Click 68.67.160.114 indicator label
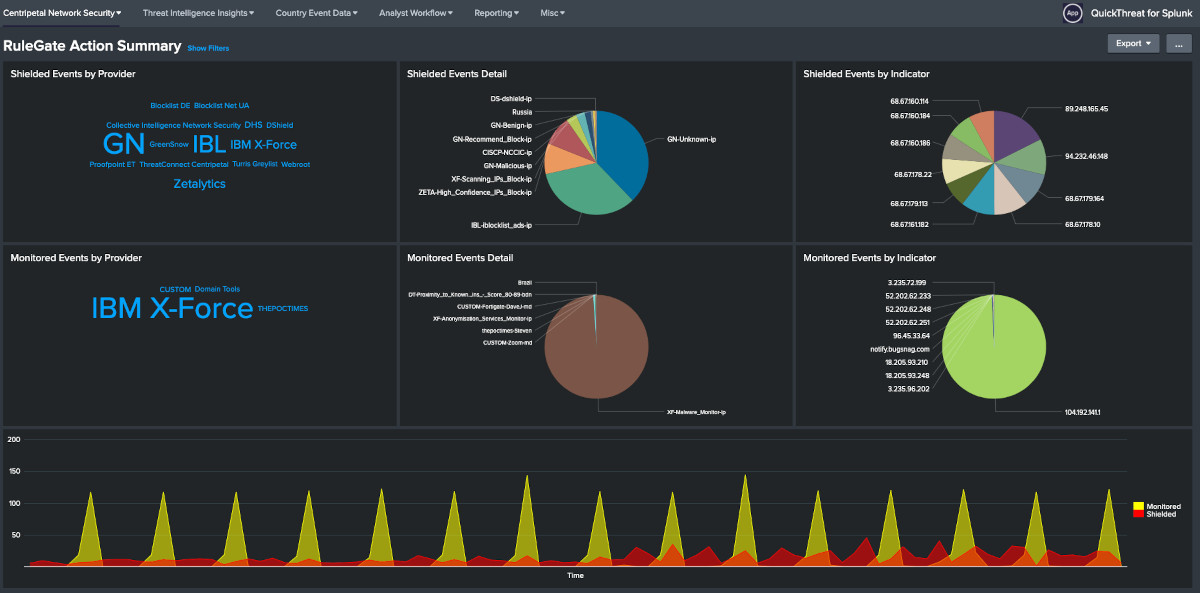This screenshot has height=593, width=1200. [909, 101]
